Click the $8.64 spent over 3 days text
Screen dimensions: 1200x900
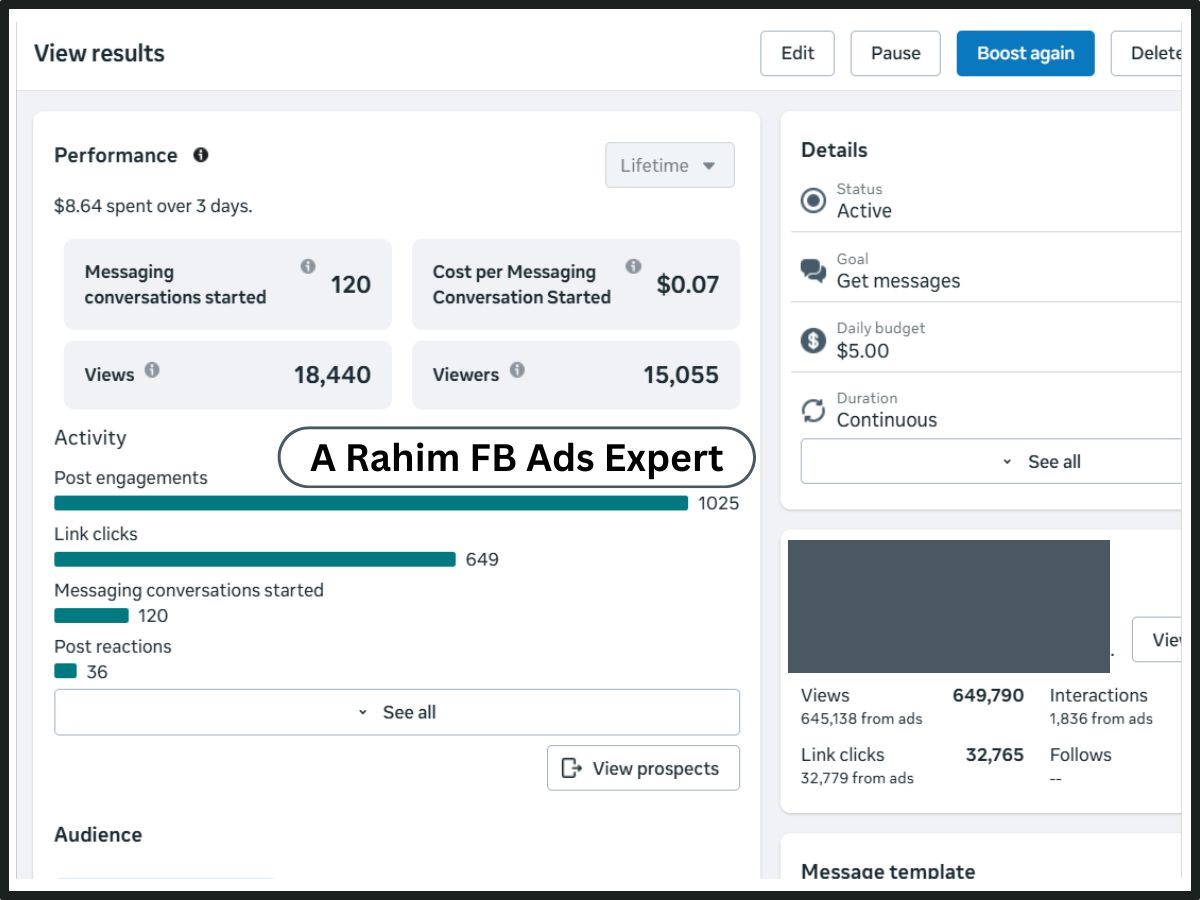pos(153,206)
